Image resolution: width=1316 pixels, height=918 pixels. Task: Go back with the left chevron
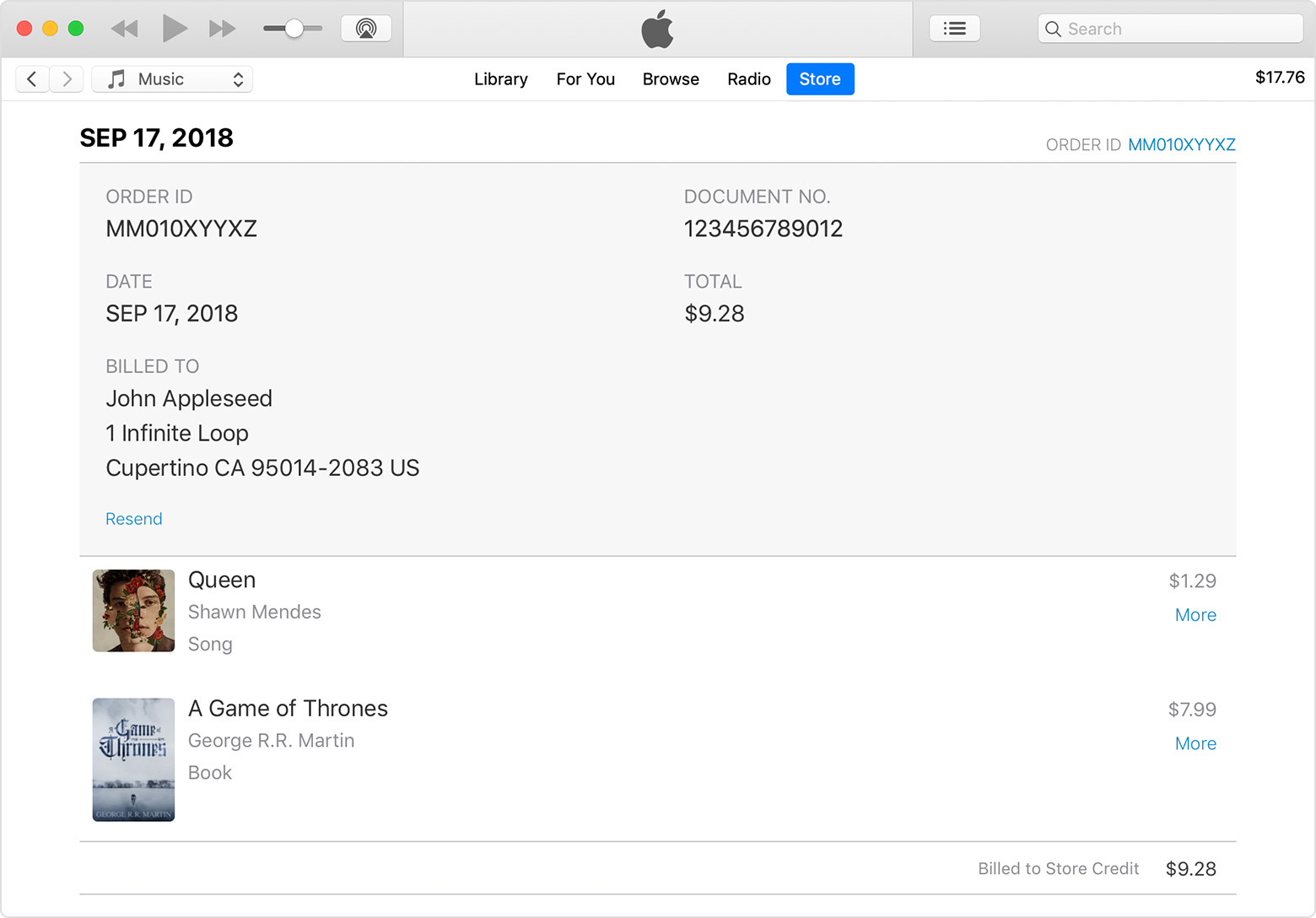[32, 79]
